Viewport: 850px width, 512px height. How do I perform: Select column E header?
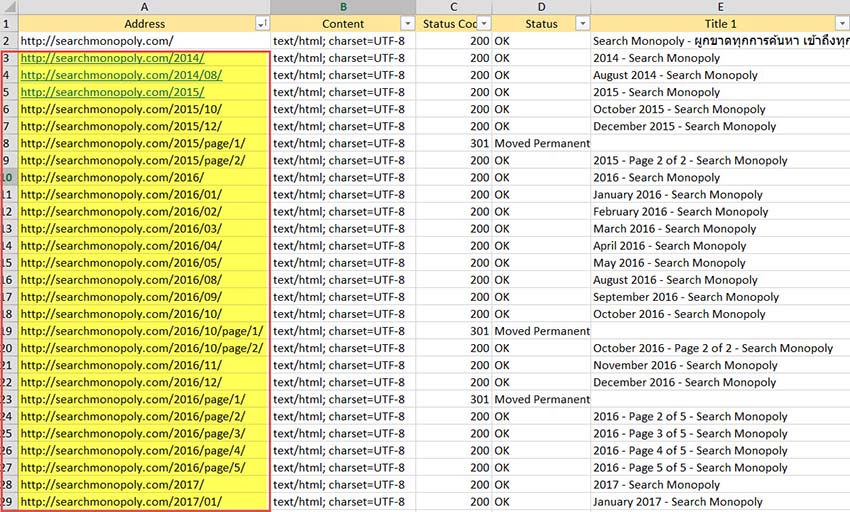(x=720, y=7)
